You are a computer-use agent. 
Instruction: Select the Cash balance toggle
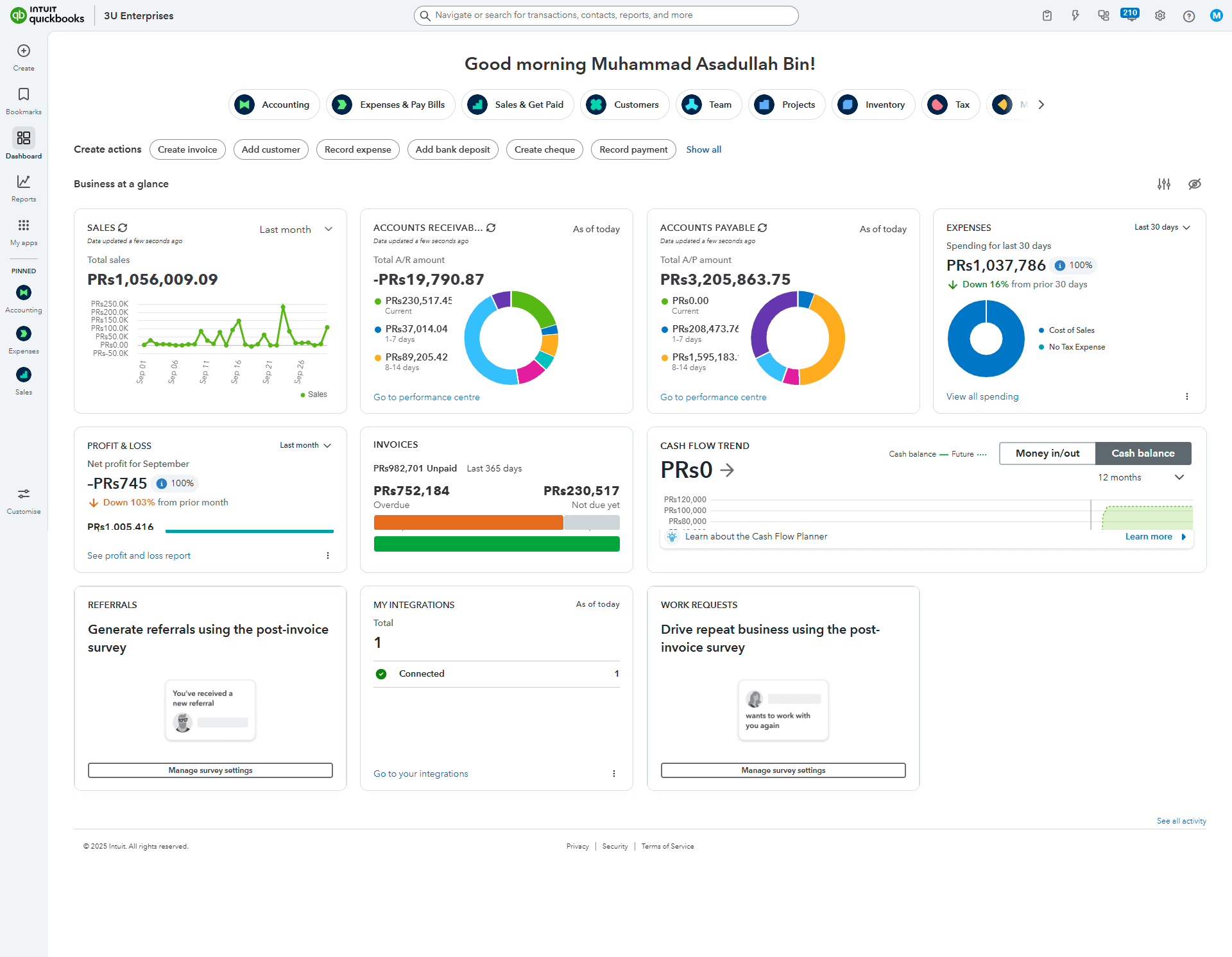1143,453
